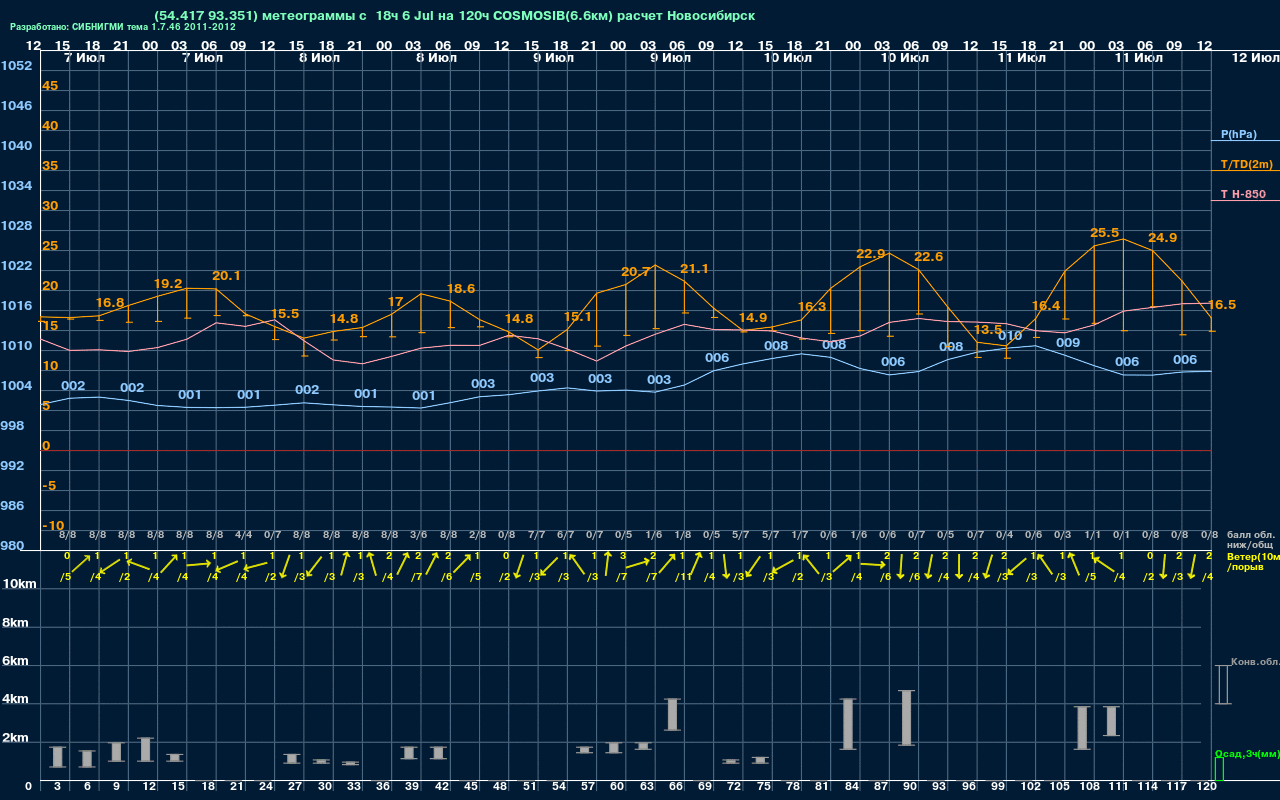Viewport: 1280px width, 800px height.
Task: Select the T/TD(2m) legend label
Action: [1247, 164]
